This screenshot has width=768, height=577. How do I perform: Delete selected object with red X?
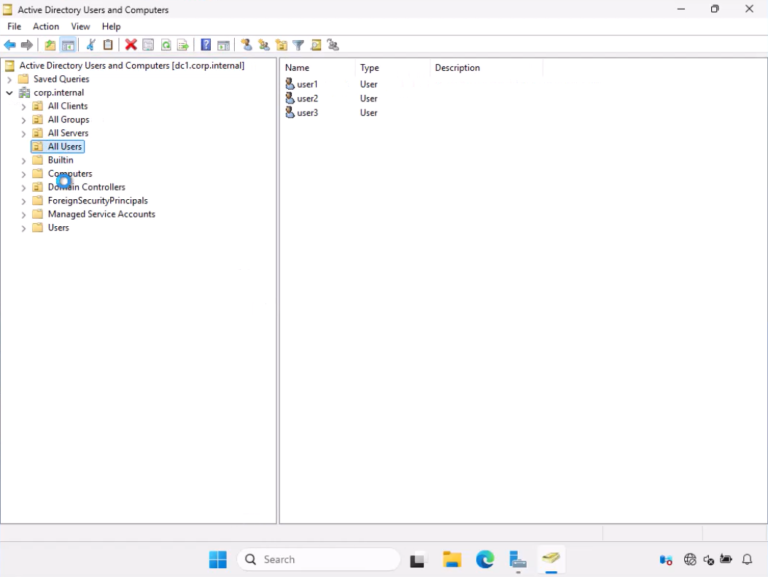pyautogui.click(x=131, y=45)
